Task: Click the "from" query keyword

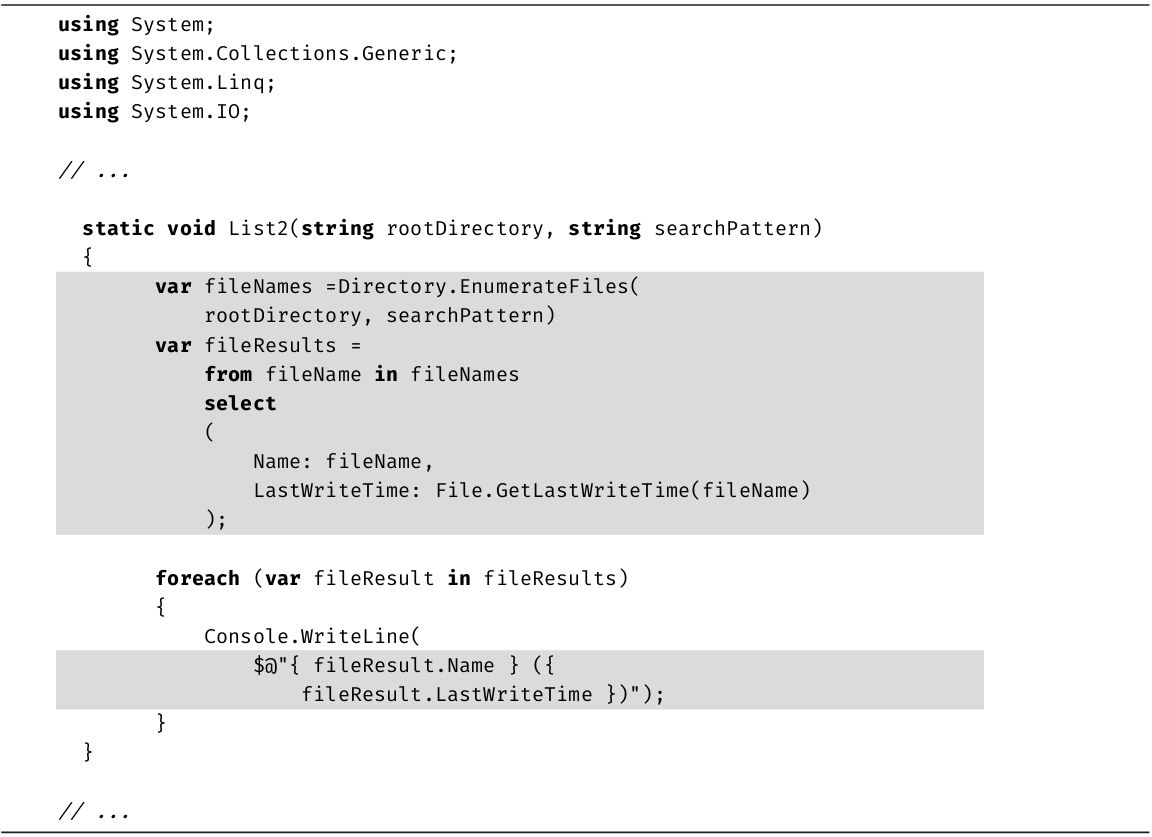Action: coord(228,374)
